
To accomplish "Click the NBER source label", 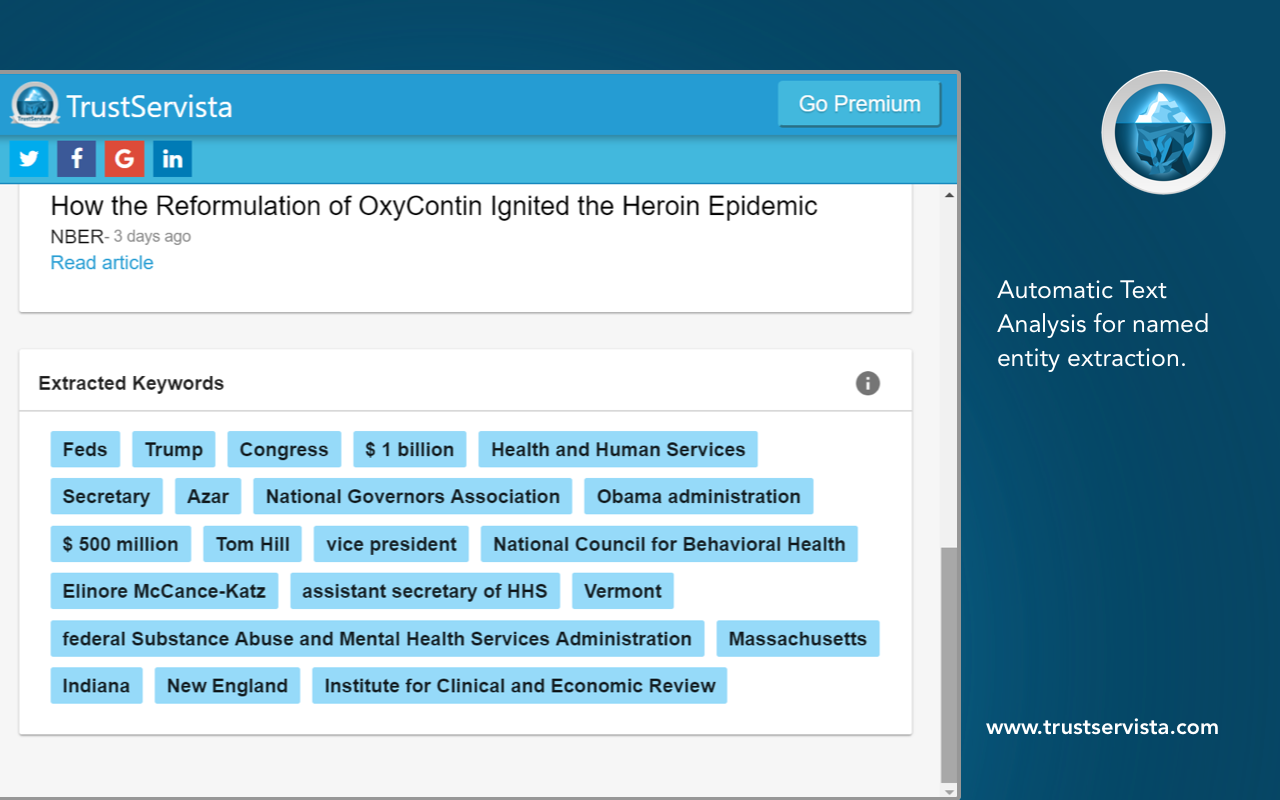I will point(77,237).
